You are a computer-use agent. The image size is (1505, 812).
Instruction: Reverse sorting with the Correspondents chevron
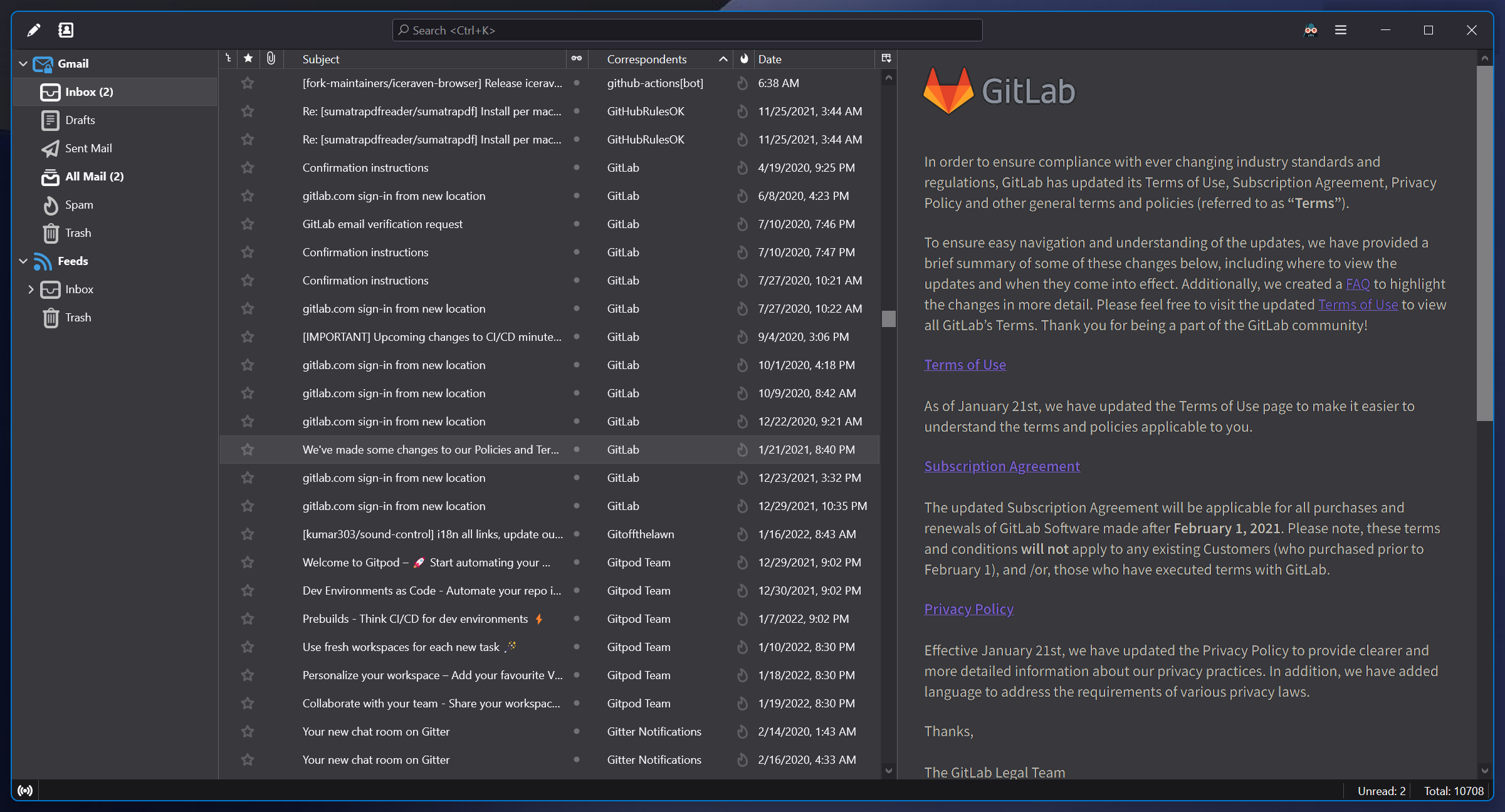pos(723,58)
